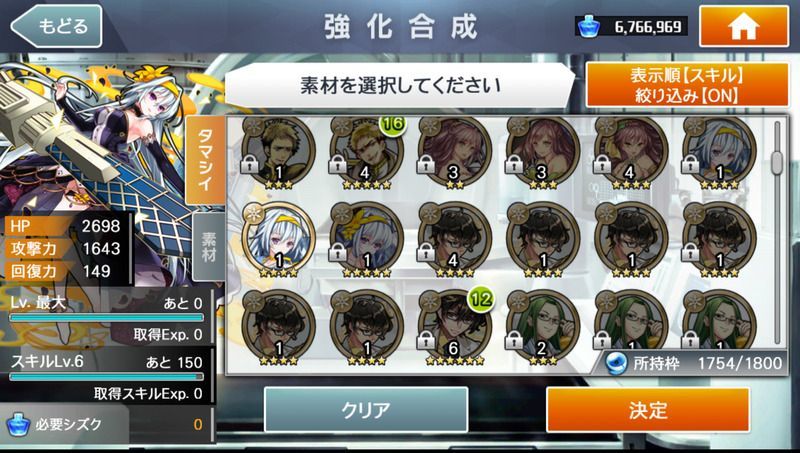This screenshot has width=800, height=453.
Task: Switch to the タマシイ tab
Action: [x=206, y=160]
